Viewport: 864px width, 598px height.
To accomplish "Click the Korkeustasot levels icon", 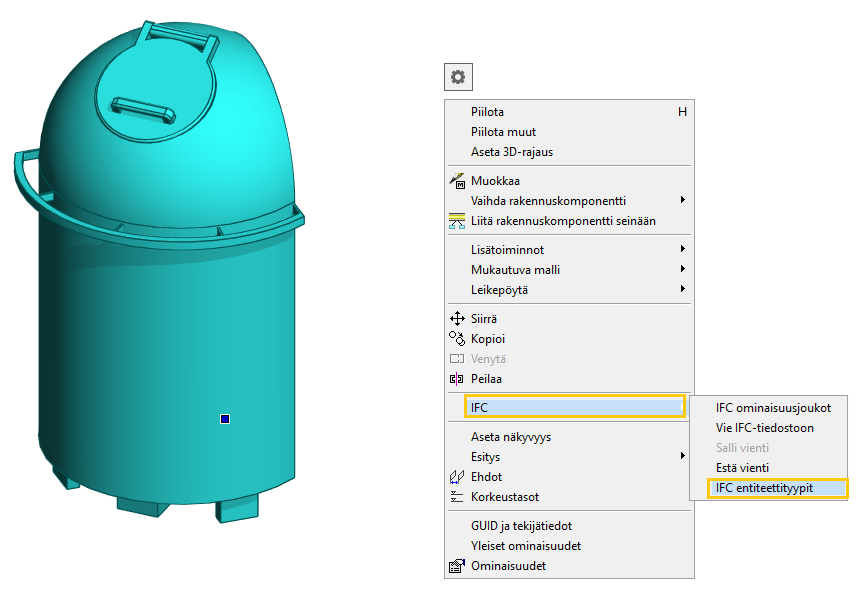I will (457, 497).
